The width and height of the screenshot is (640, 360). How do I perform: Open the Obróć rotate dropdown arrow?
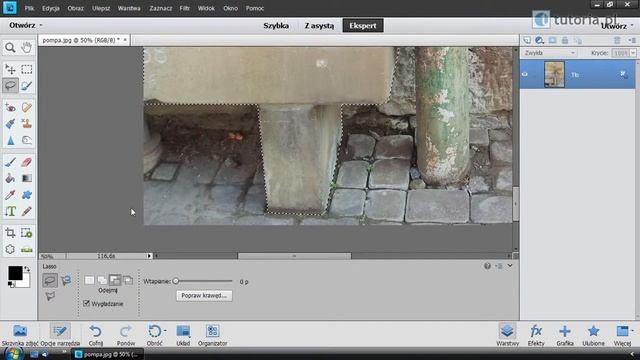coord(164,331)
